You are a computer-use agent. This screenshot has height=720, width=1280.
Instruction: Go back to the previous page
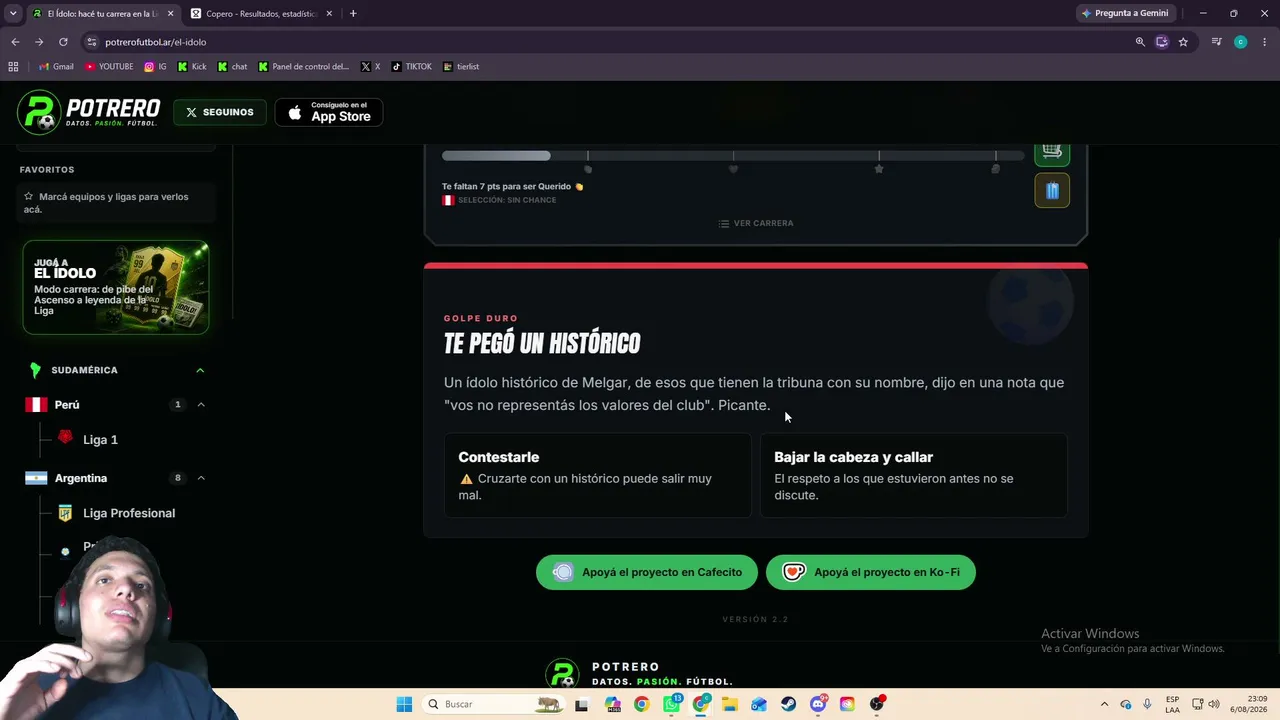pyautogui.click(x=15, y=42)
